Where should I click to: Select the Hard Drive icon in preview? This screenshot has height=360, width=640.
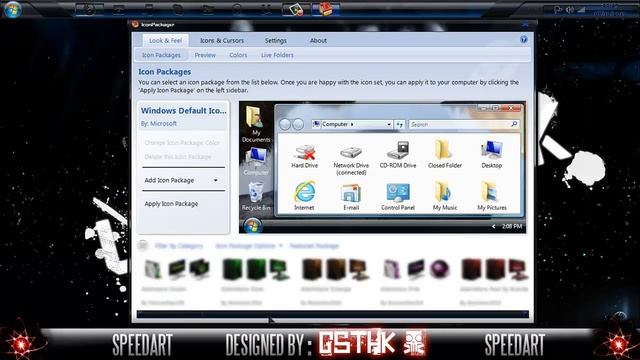tap(304, 152)
